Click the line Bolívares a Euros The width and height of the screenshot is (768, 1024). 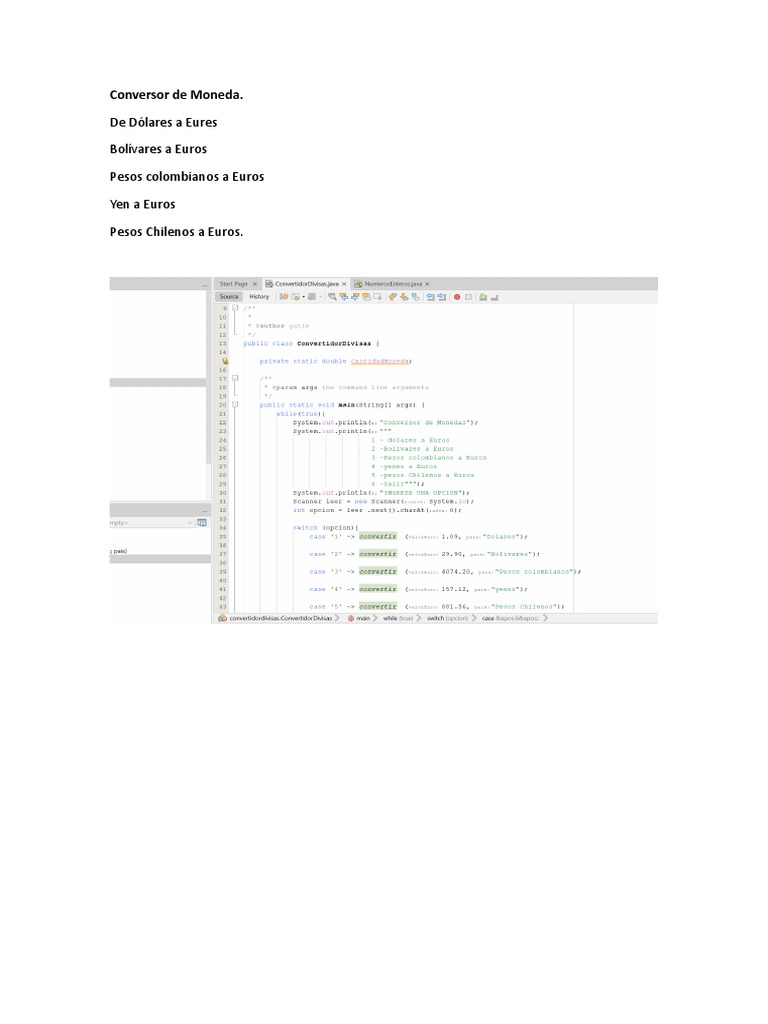tap(158, 149)
